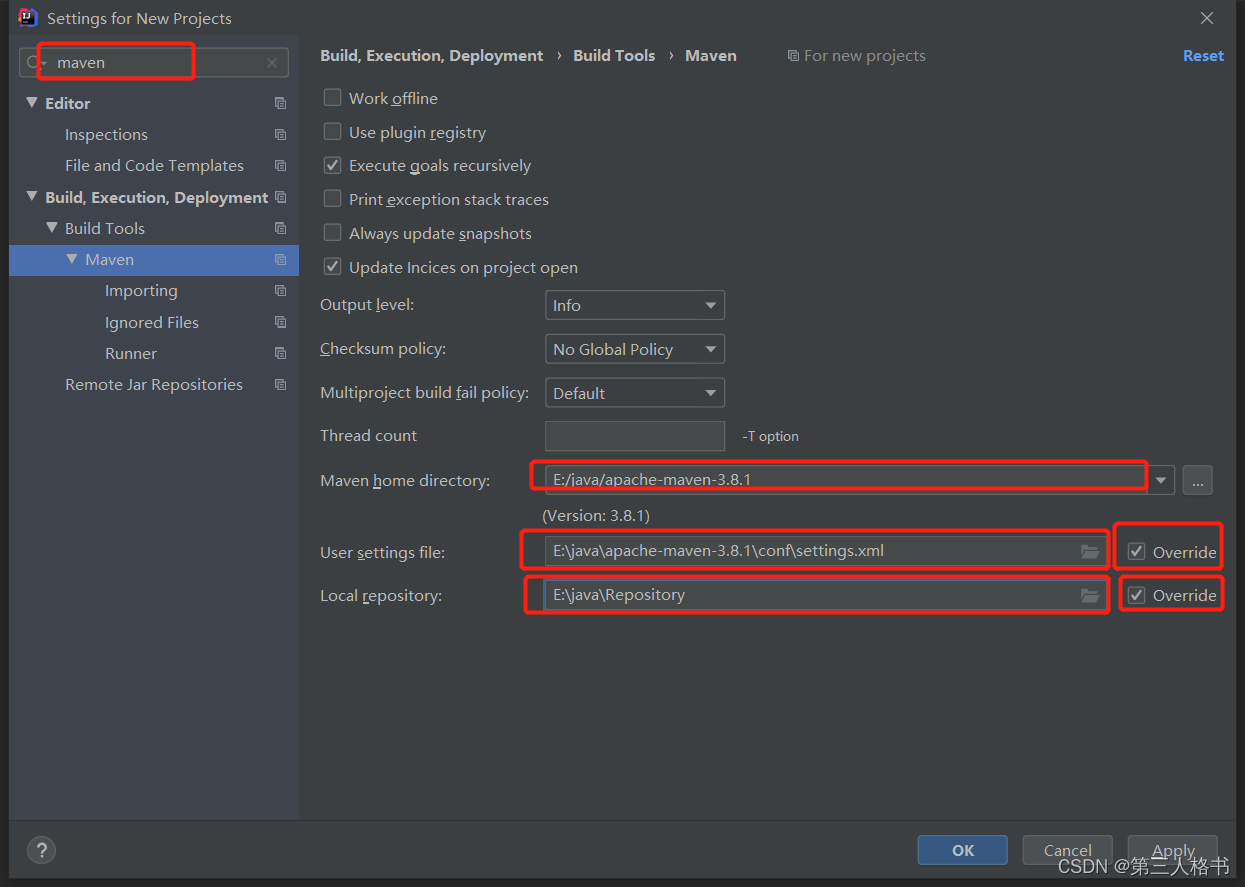Select Remote Jar Repositories page
Viewport: 1245px width, 887px height.
click(154, 384)
